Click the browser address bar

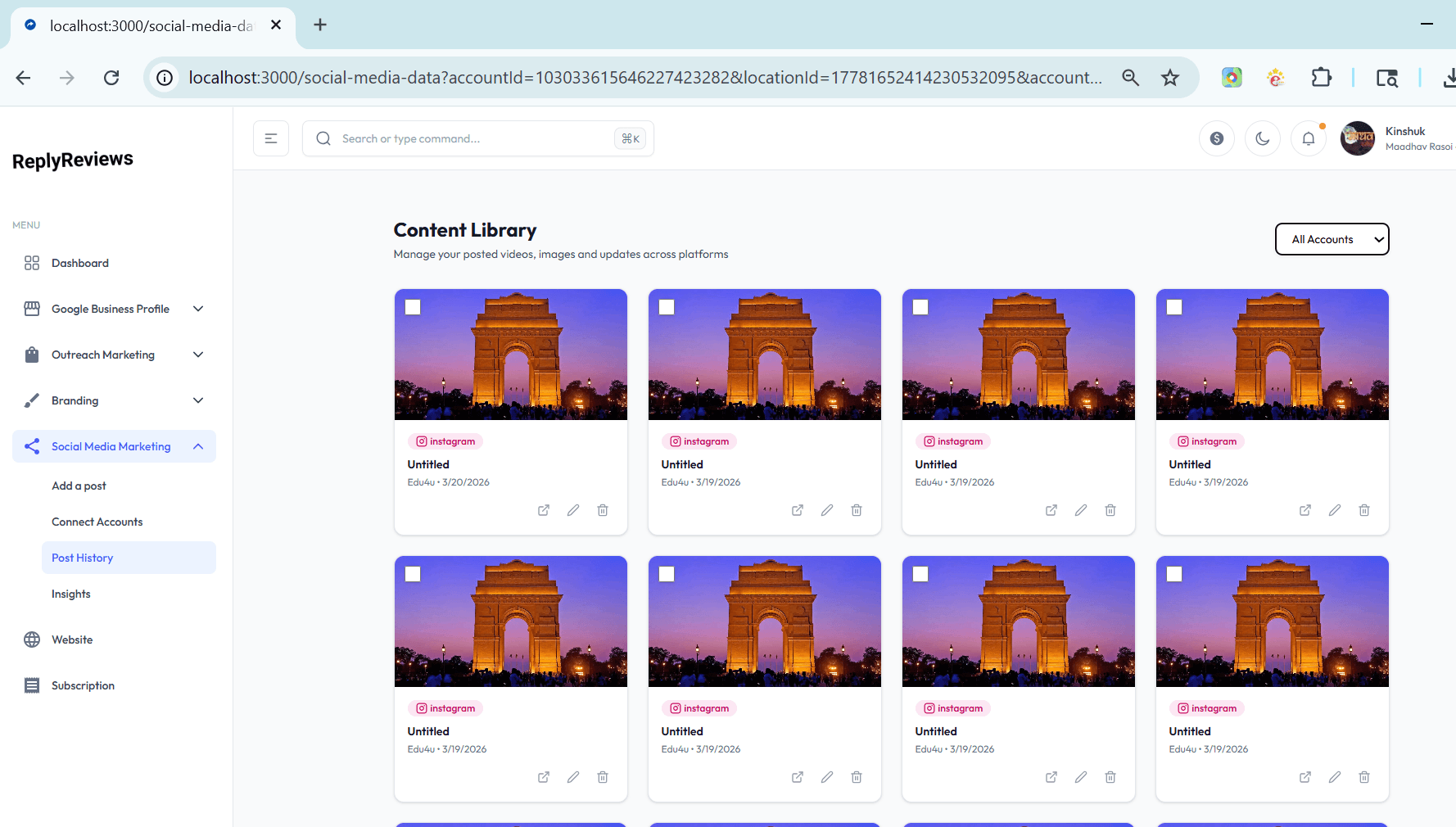coord(645,78)
